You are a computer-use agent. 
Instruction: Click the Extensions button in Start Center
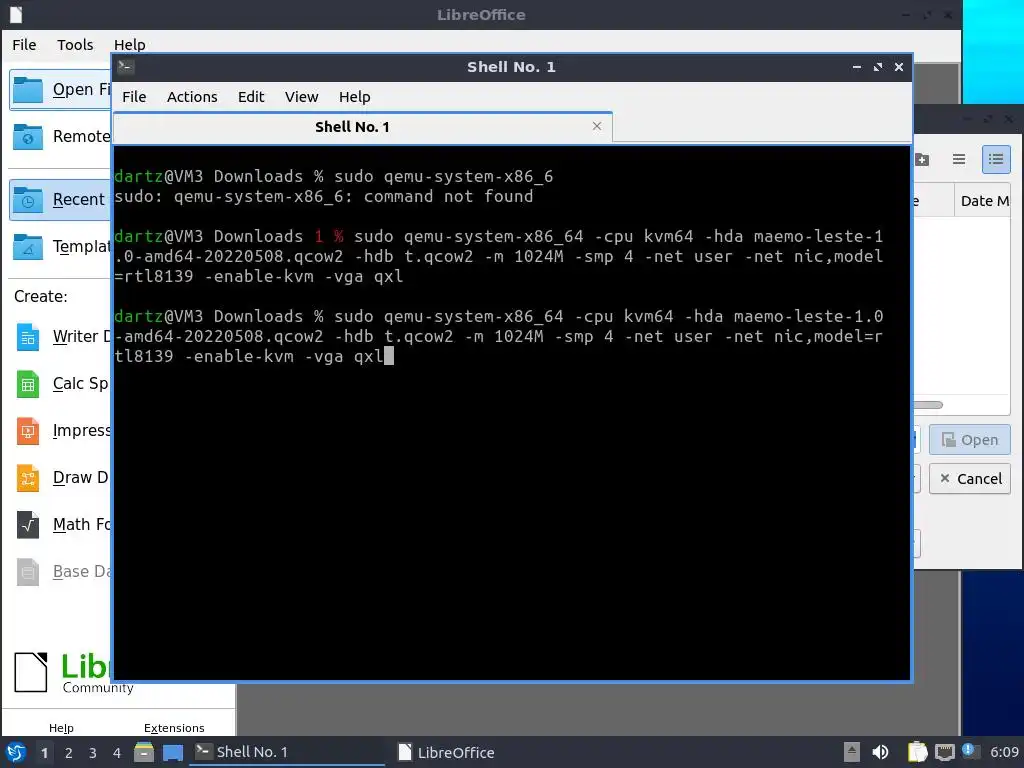(174, 728)
